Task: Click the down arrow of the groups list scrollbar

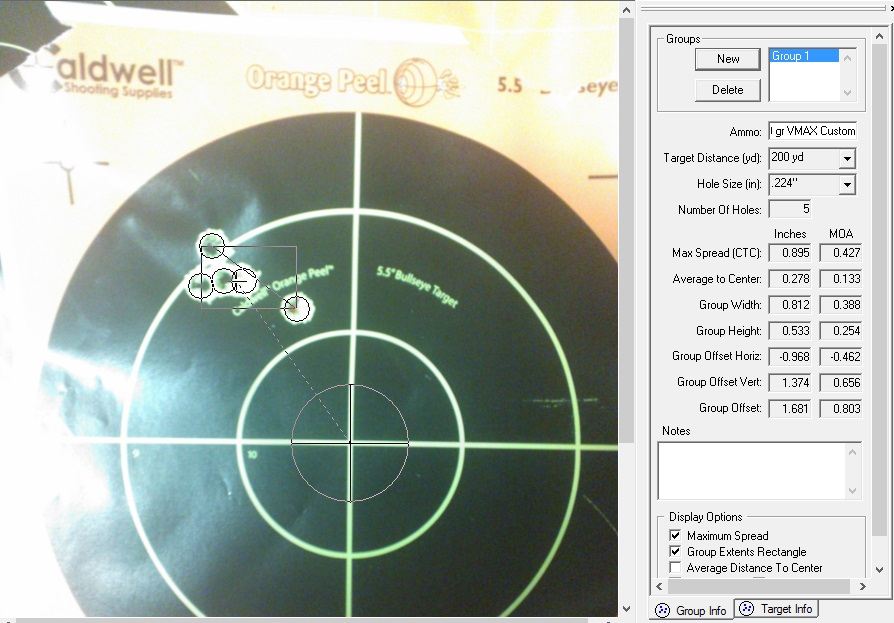Action: click(x=847, y=92)
